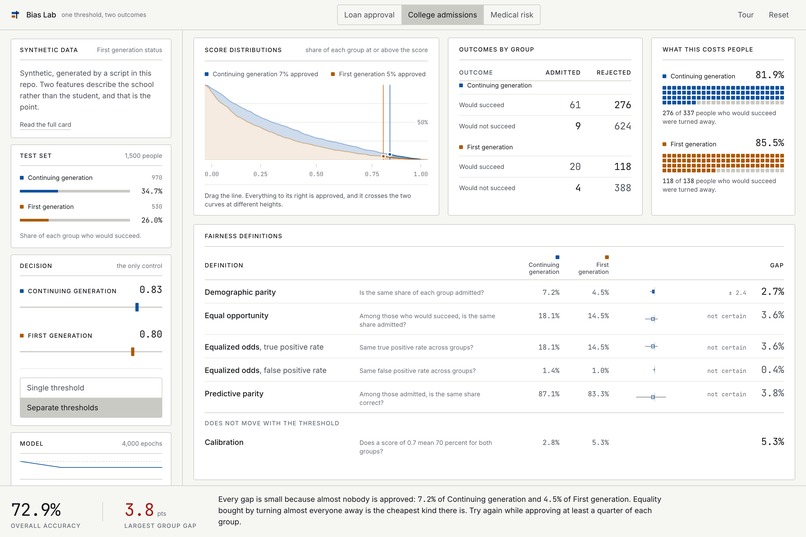Click the Predictive parity gap interval marker
806x537 pixels.
coord(651,397)
